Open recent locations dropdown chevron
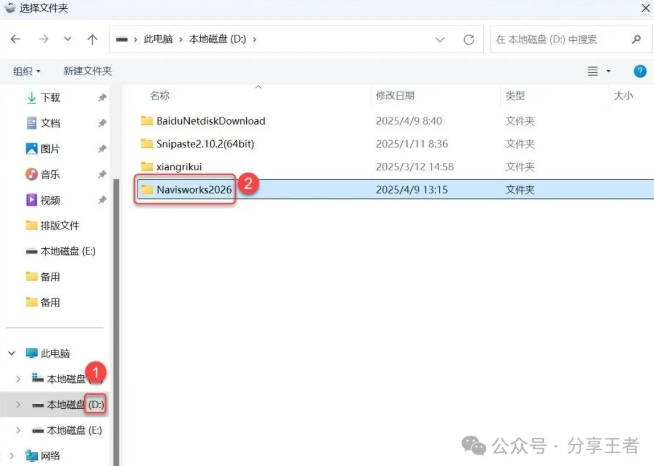The image size is (654, 466). pyautogui.click(x=67, y=39)
